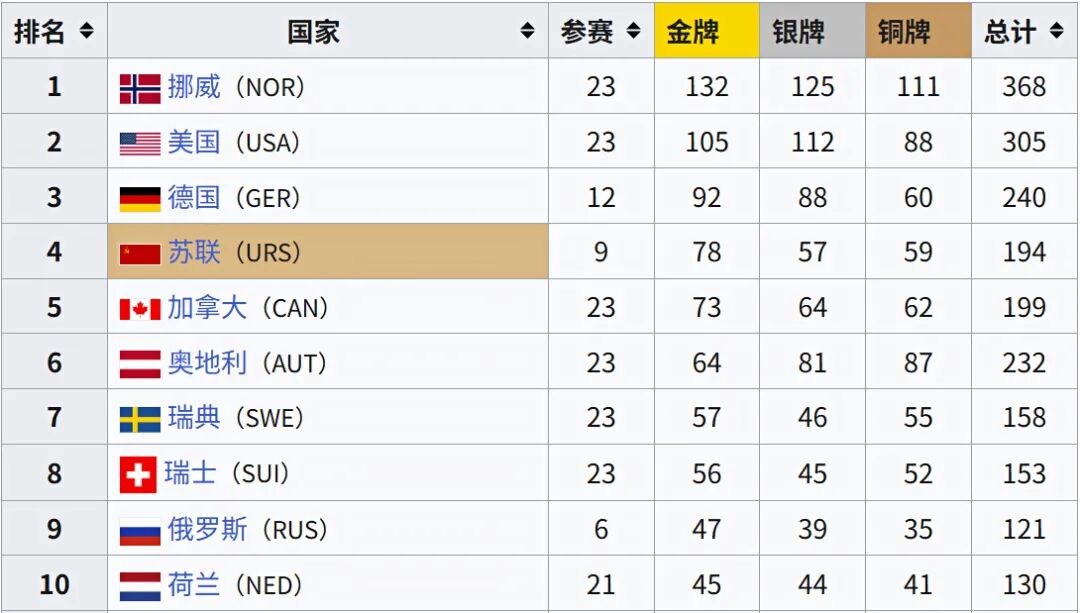Screen dimensions: 1080x613
Task: Click the Germany flag icon
Action: [140, 198]
